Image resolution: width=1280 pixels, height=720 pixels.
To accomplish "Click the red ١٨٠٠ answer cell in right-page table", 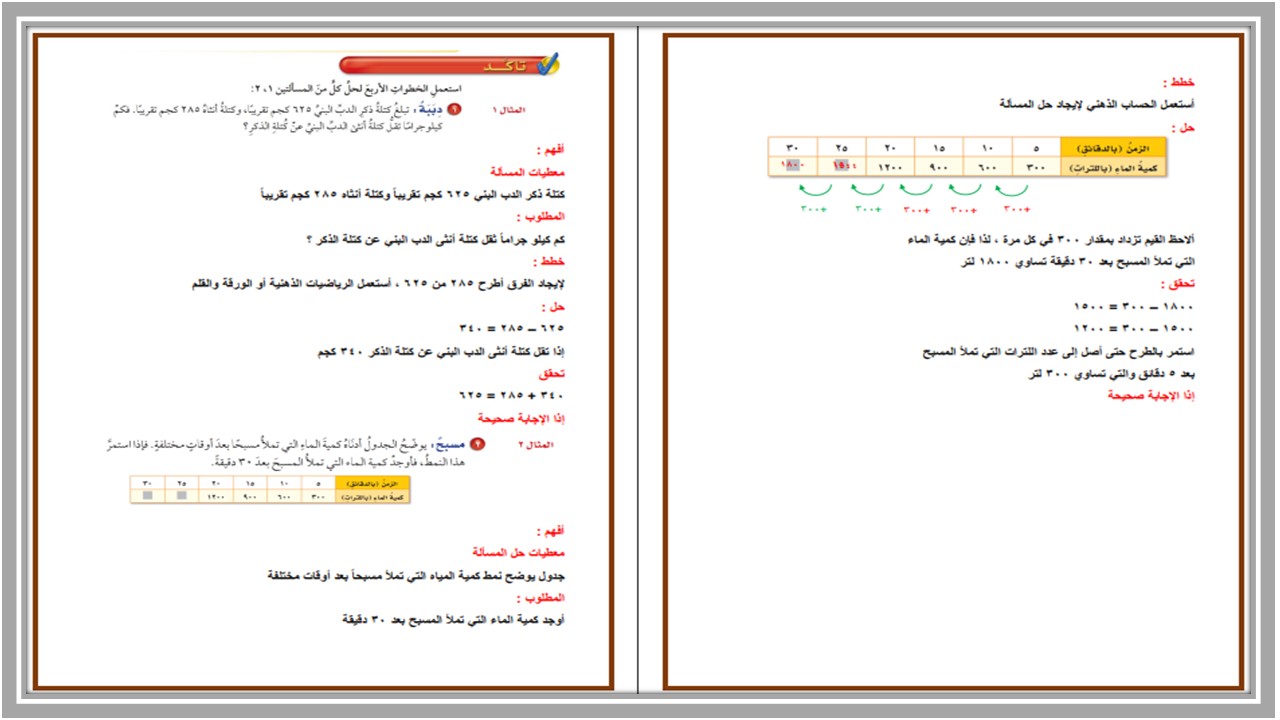I will [793, 167].
